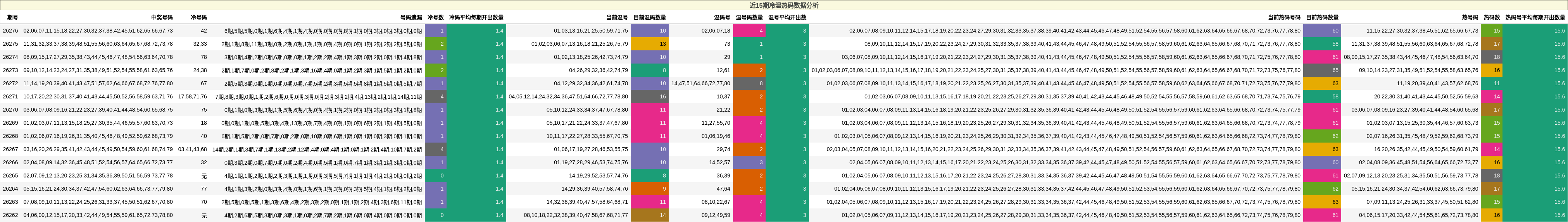This screenshot has width=1568, height=222.
Task: Click period number 26263
Action: pos(10,202)
